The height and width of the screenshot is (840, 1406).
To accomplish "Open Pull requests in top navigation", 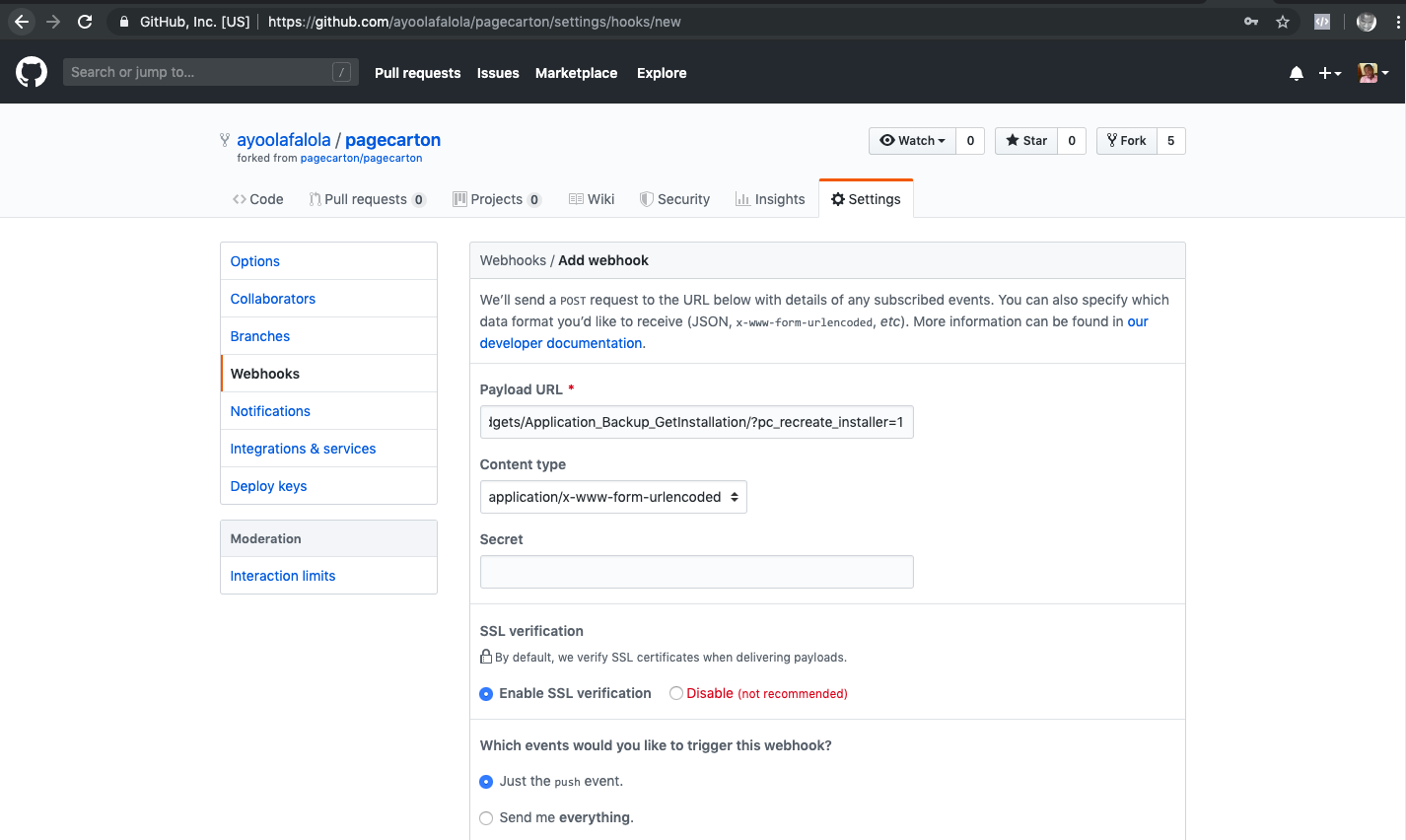I will pos(417,73).
